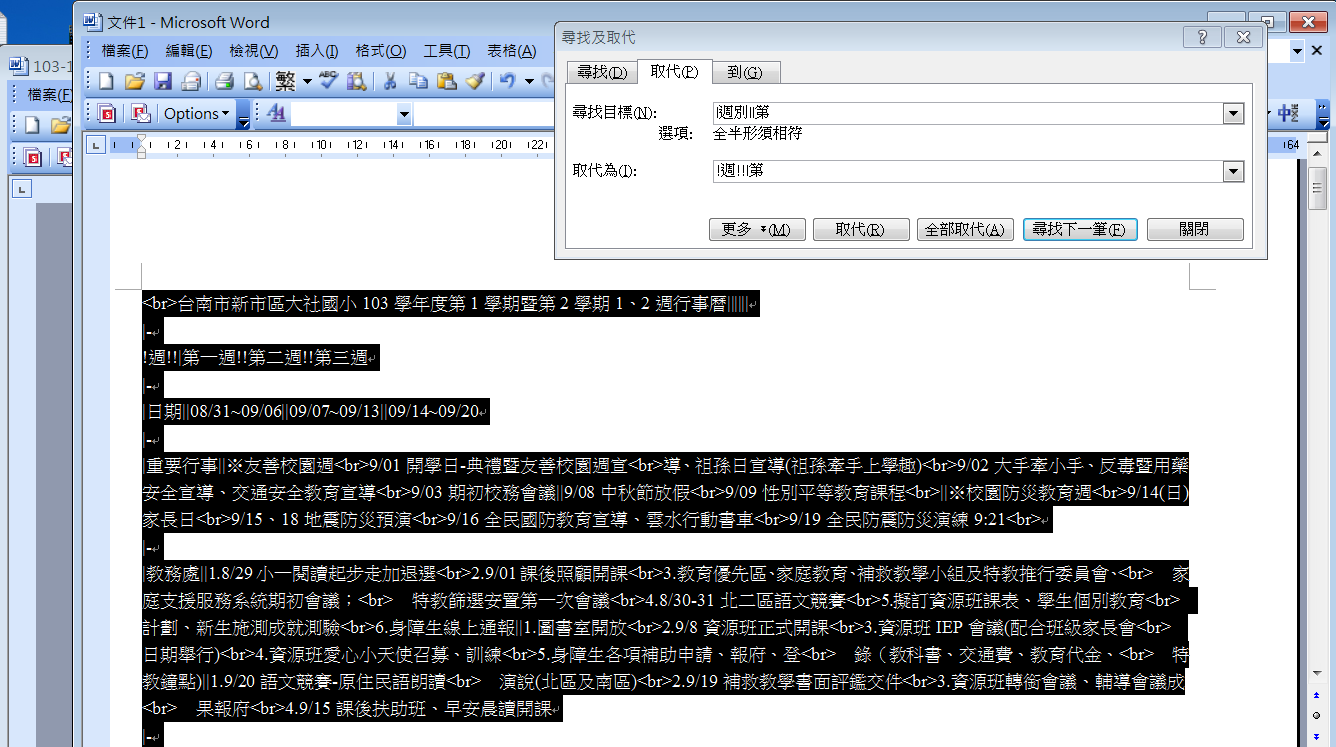Switch to the 尋找(D) tab
1336x747 pixels.
coord(601,72)
